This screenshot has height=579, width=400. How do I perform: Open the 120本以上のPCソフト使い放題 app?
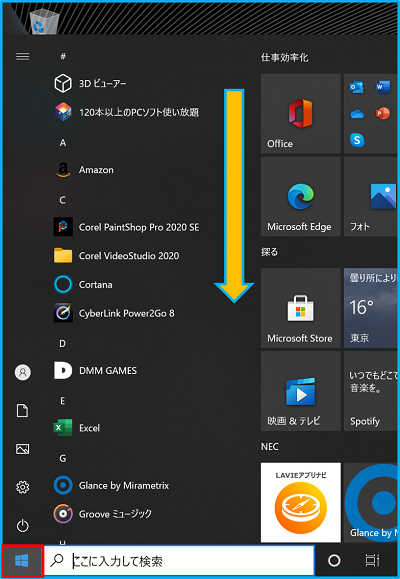click(x=126, y=112)
